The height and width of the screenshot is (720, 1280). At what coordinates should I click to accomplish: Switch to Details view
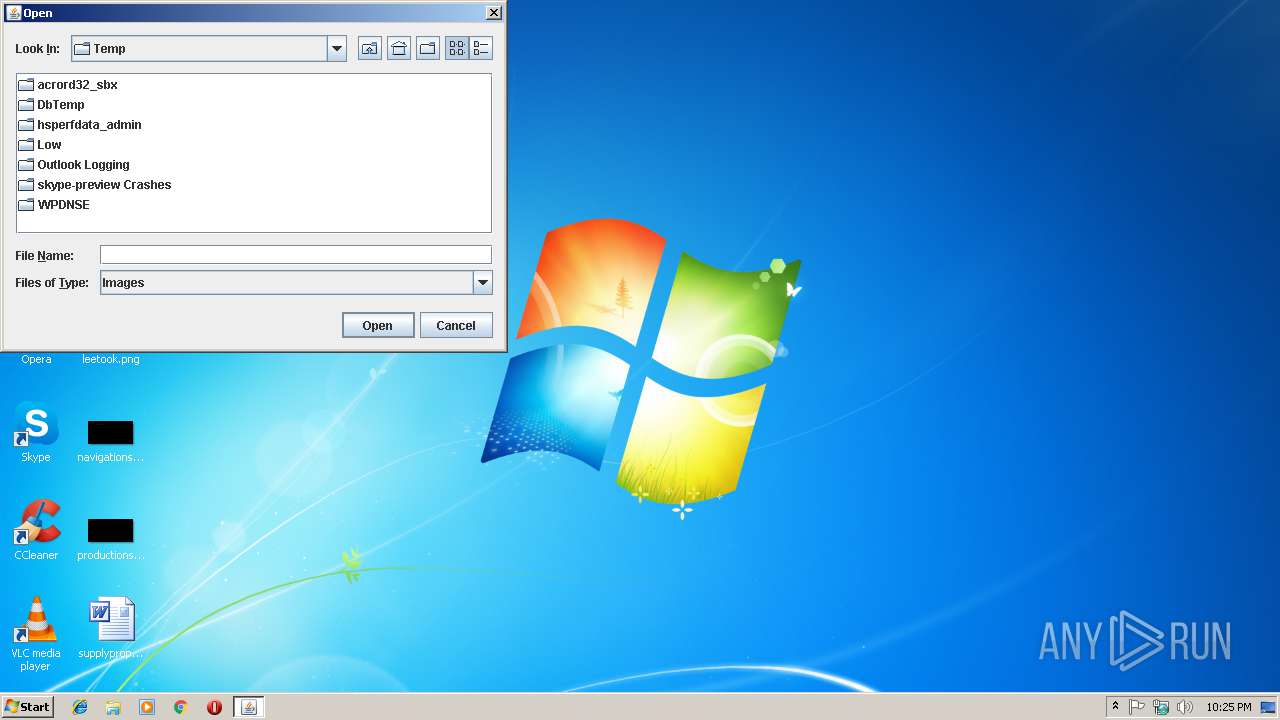481,48
